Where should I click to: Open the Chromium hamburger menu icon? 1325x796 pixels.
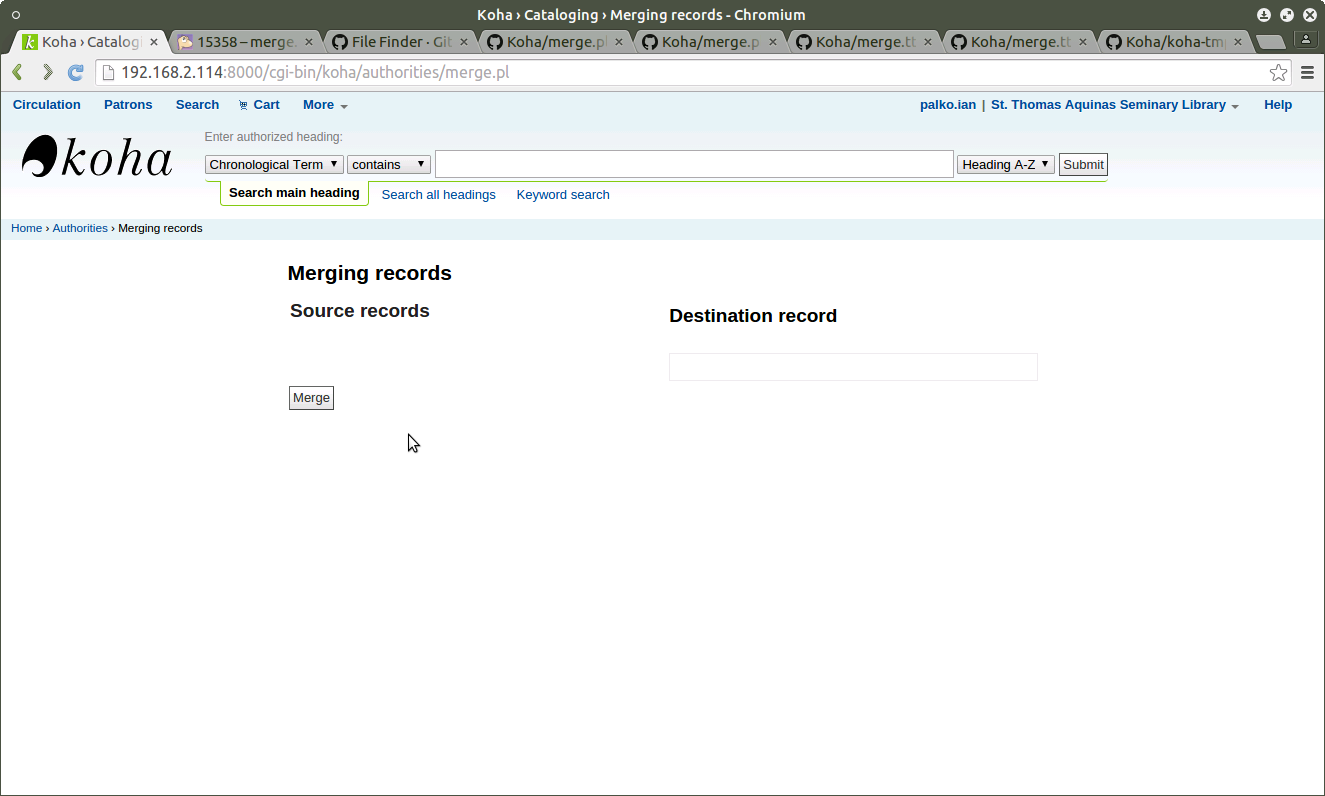click(1307, 72)
